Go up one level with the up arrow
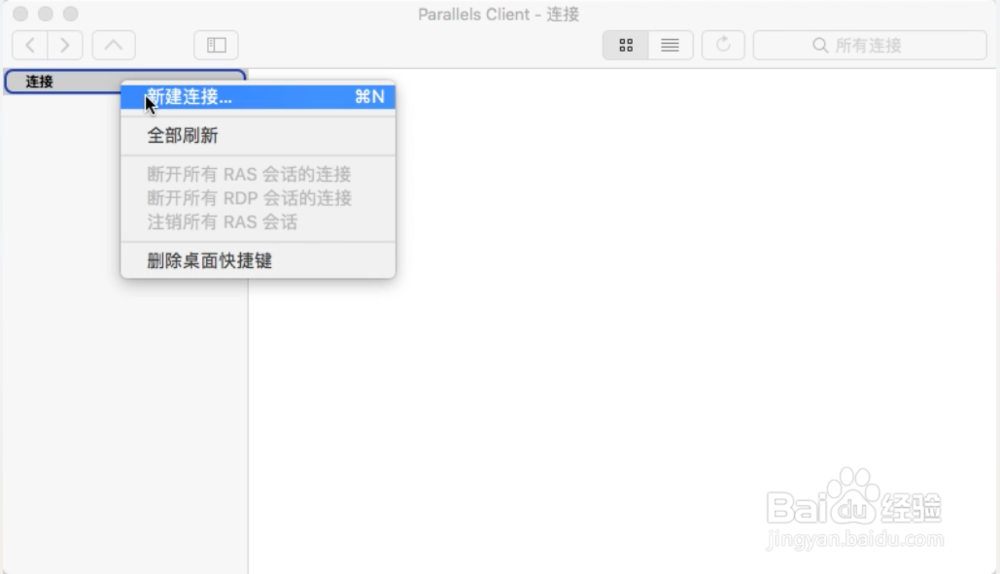Image resolution: width=1000 pixels, height=574 pixels. tap(114, 45)
